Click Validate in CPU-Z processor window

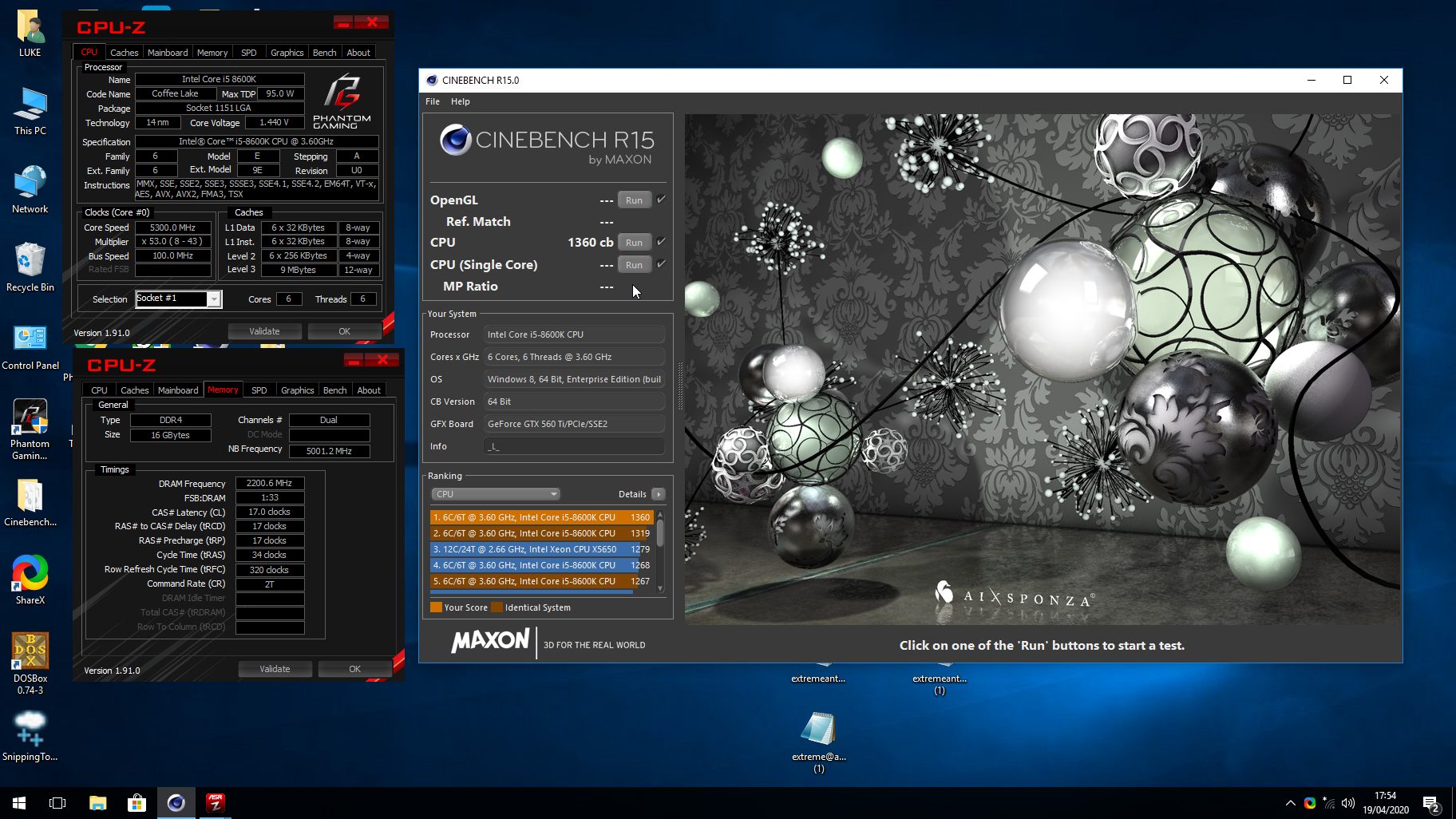tap(264, 331)
